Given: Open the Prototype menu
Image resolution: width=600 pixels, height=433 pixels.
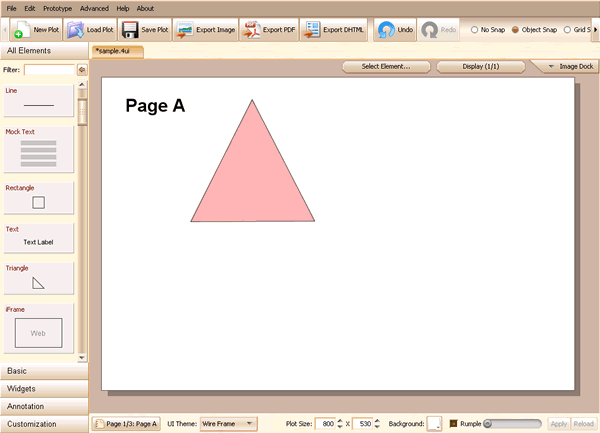Looking at the screenshot, I should [57, 8].
